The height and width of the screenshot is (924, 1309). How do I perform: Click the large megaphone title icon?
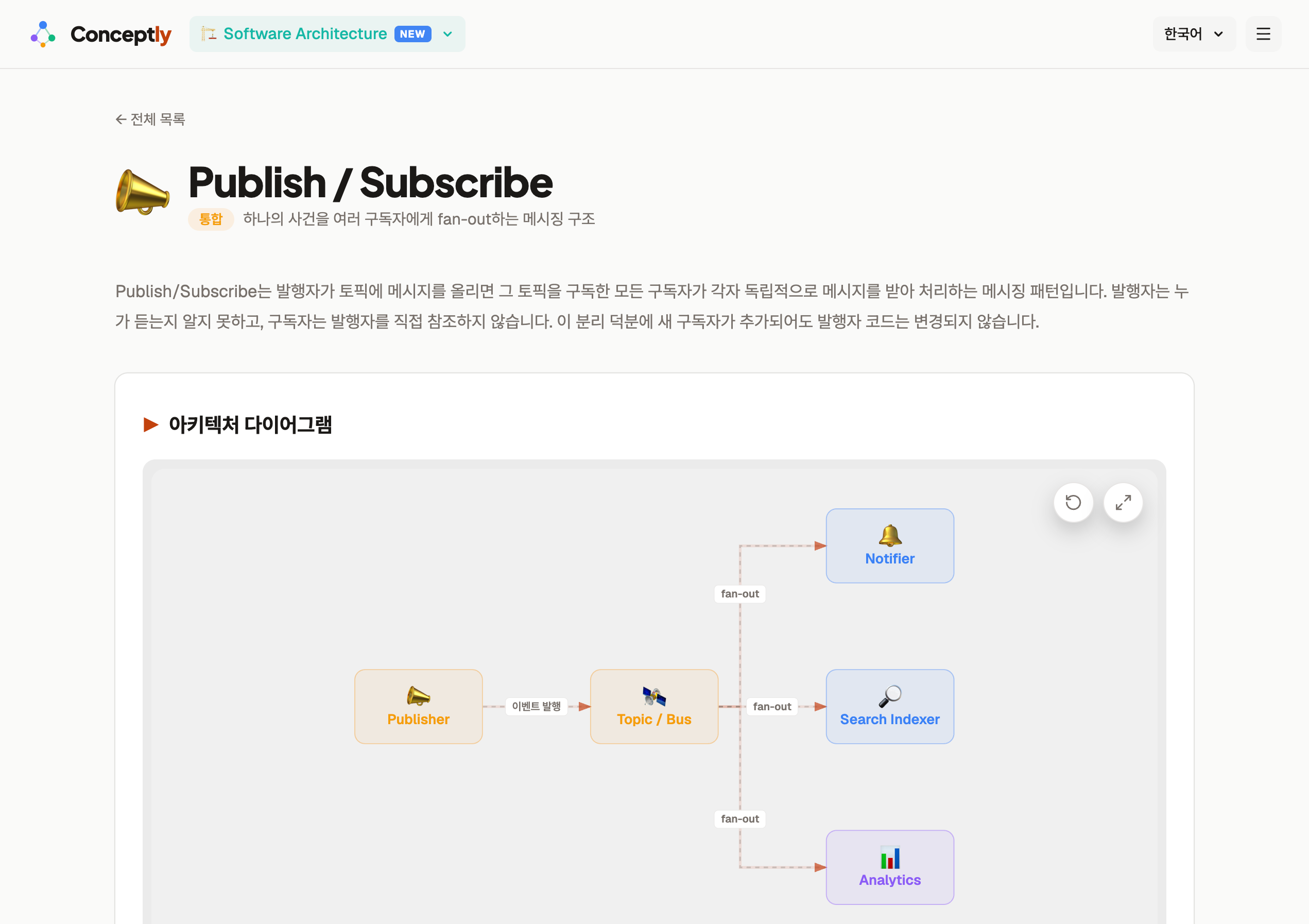coord(143,192)
